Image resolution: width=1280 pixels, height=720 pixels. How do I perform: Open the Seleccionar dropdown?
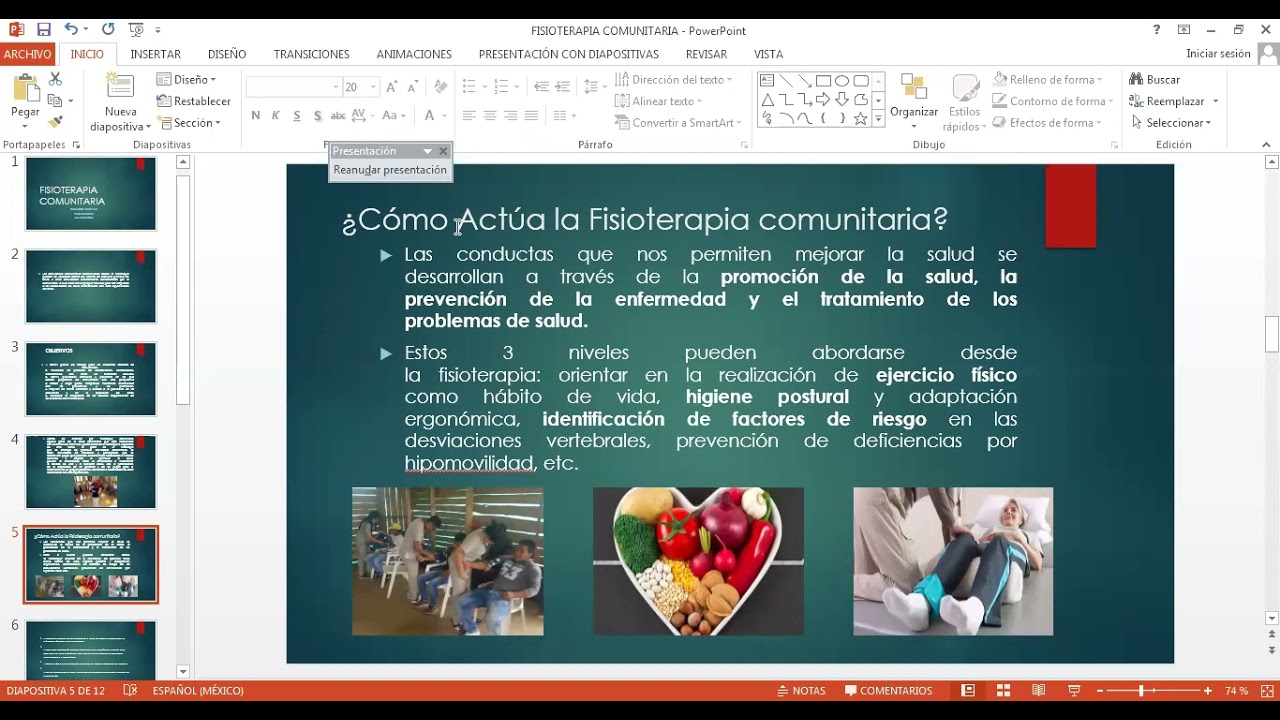pyautogui.click(x=1171, y=123)
